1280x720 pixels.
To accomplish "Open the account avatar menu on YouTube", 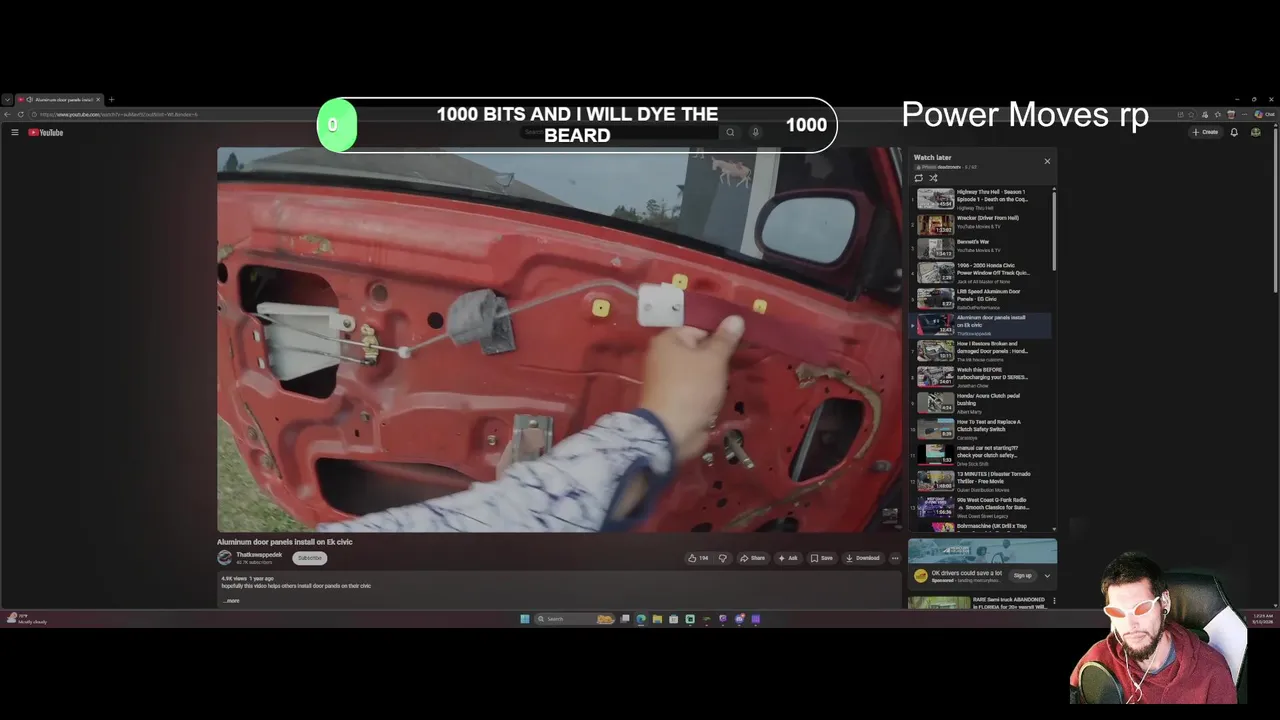I will pos(1256,132).
